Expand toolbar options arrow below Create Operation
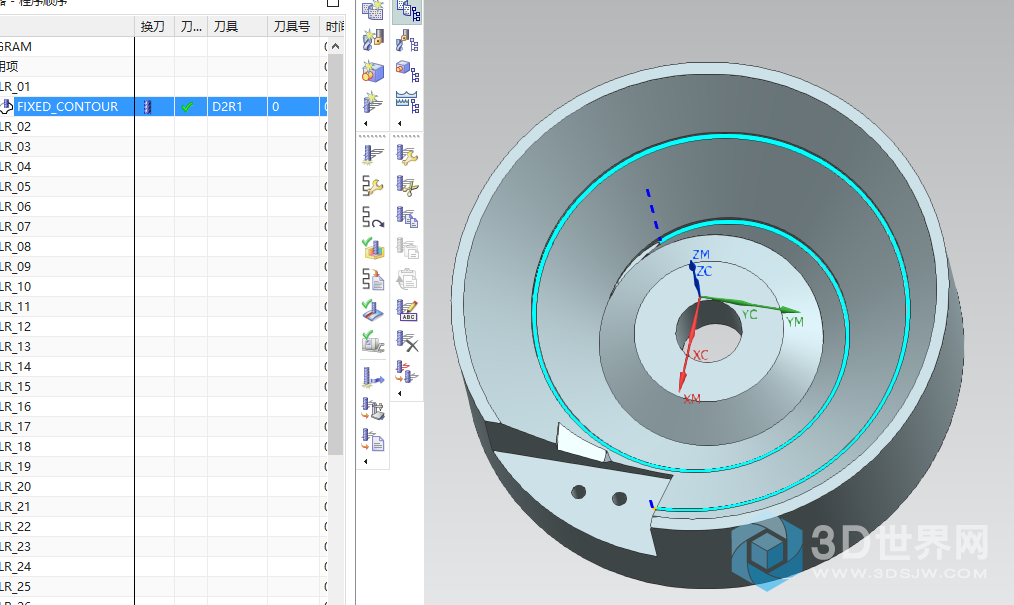The image size is (1014, 605). (366, 123)
